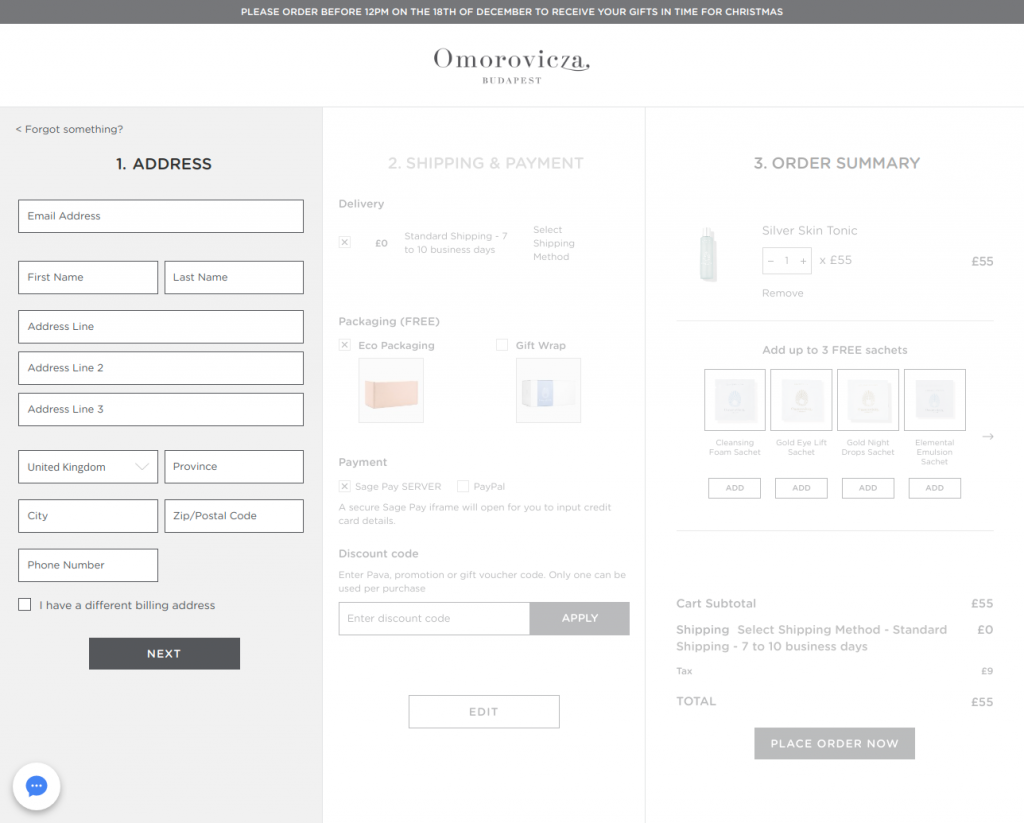The width and height of the screenshot is (1024, 823).
Task: Toggle the Standard Shipping checkbox
Action: (345, 242)
